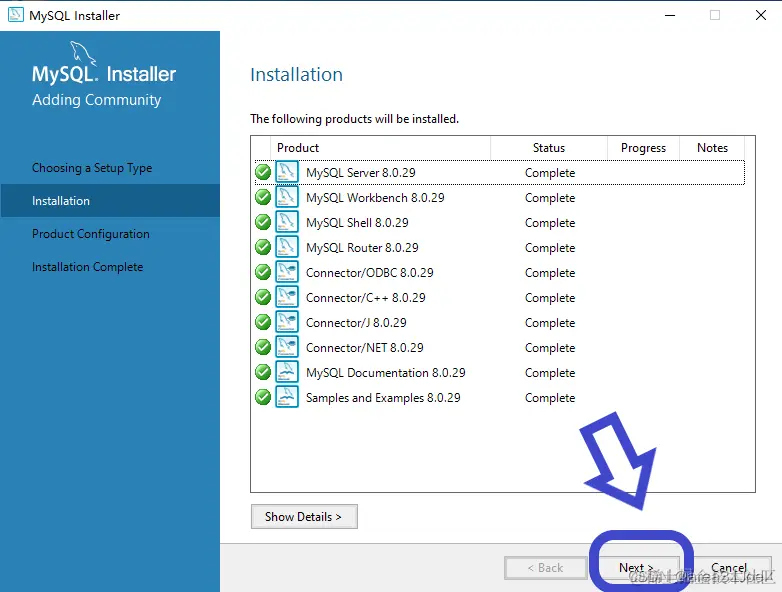Click the green check icon beside MySQL Workbench
The width and height of the screenshot is (782, 592).
[263, 197]
